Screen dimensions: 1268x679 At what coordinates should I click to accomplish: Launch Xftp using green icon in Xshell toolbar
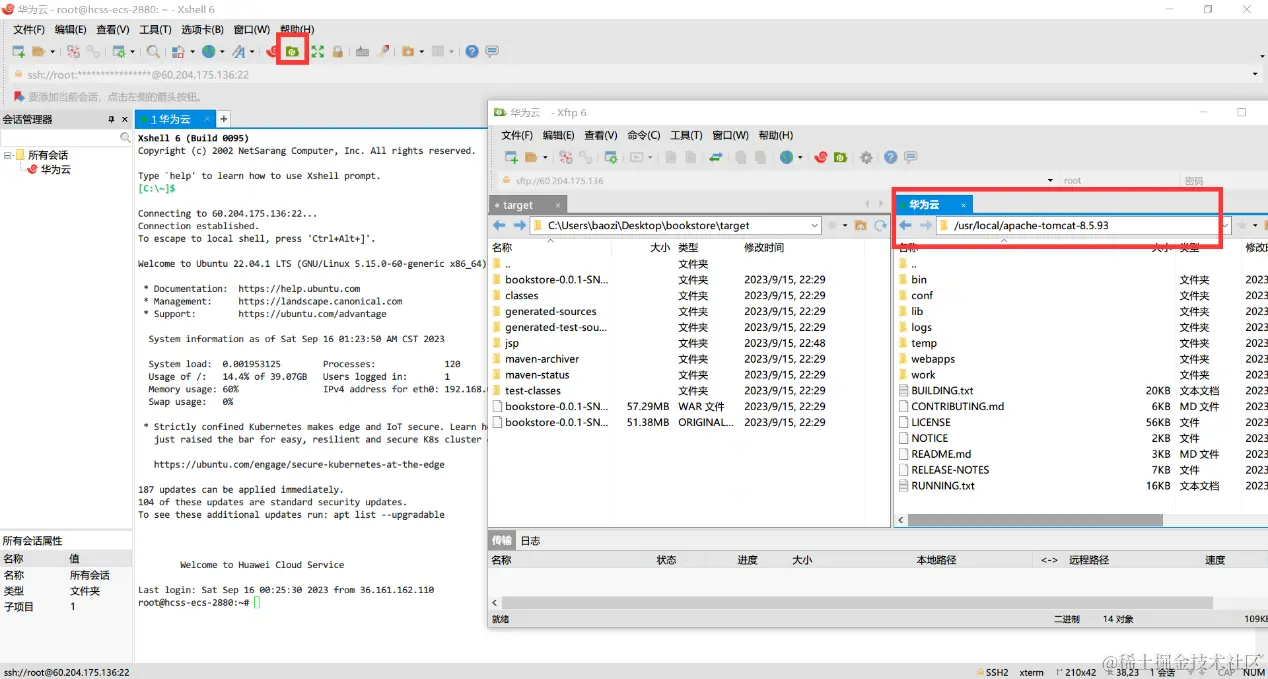click(292, 51)
